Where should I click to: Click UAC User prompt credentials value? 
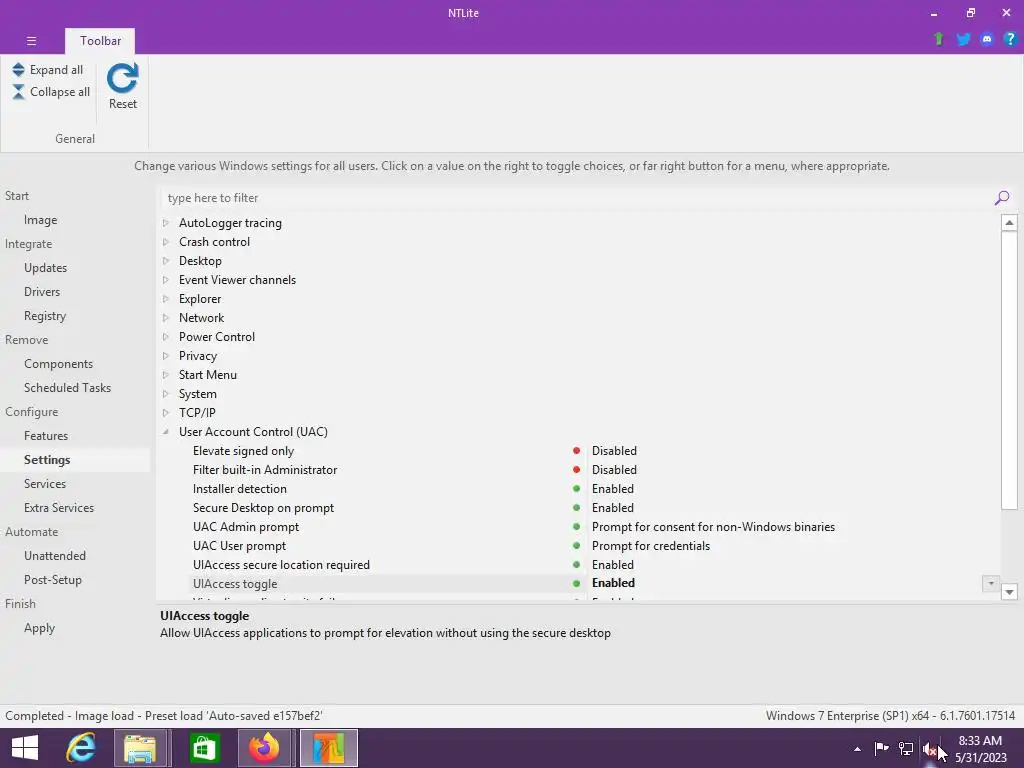click(x=650, y=545)
